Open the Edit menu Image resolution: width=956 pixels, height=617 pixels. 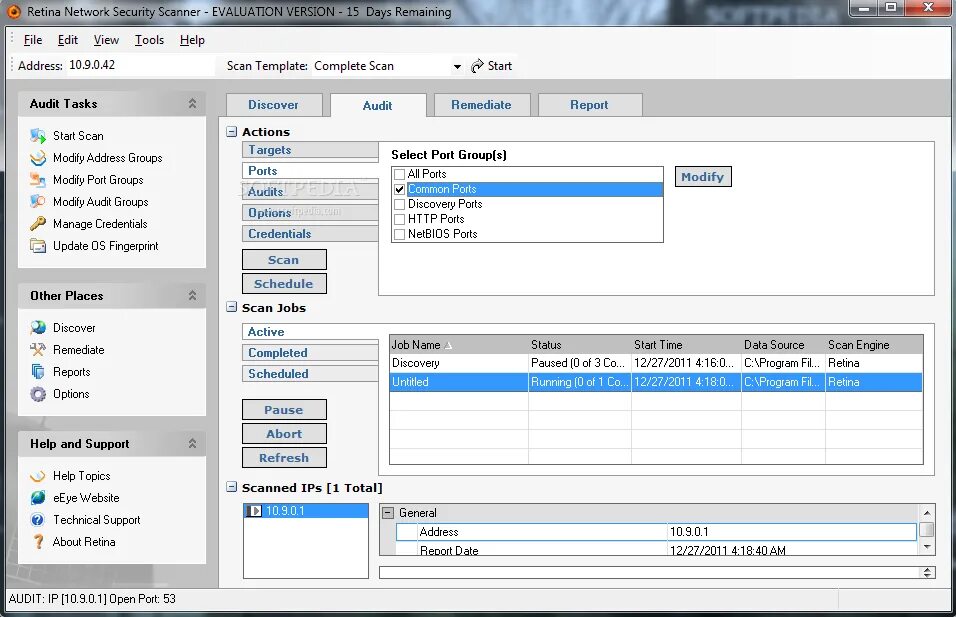click(x=68, y=40)
